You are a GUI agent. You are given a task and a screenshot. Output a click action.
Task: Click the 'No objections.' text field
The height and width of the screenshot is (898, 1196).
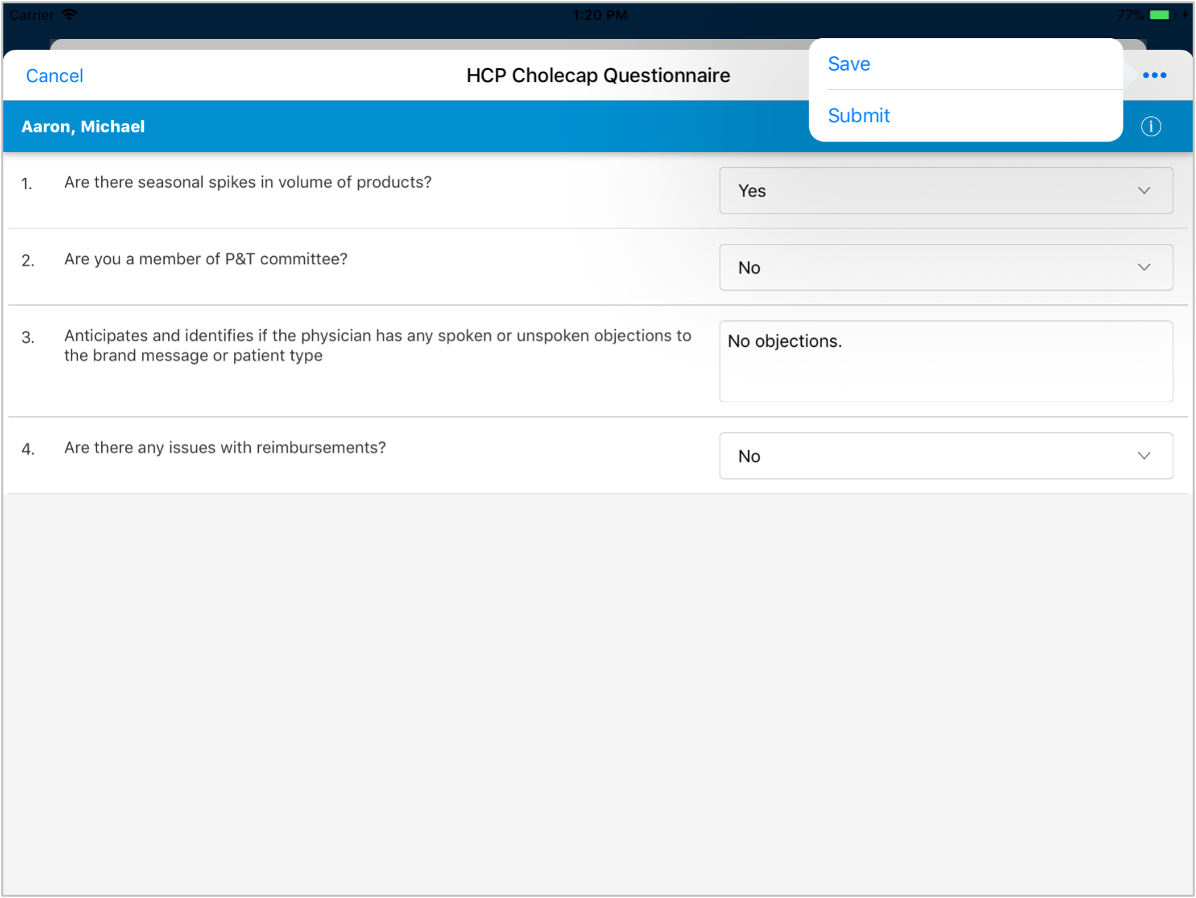point(945,361)
